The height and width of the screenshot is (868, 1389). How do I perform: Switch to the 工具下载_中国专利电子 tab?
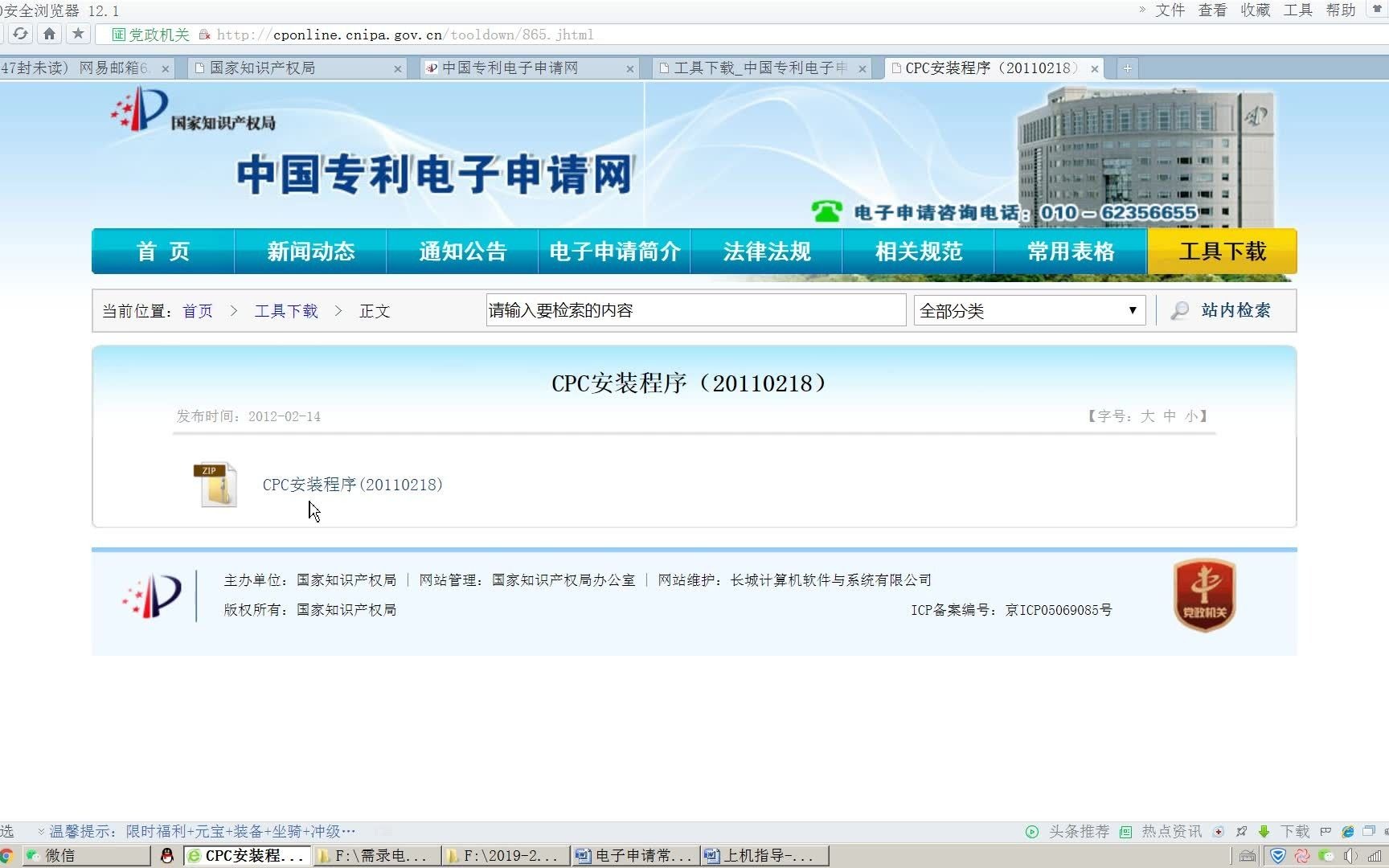[x=760, y=68]
